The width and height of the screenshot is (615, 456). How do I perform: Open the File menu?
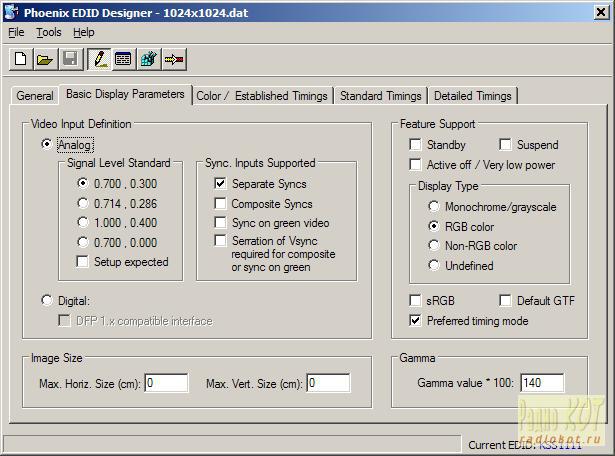(16, 32)
